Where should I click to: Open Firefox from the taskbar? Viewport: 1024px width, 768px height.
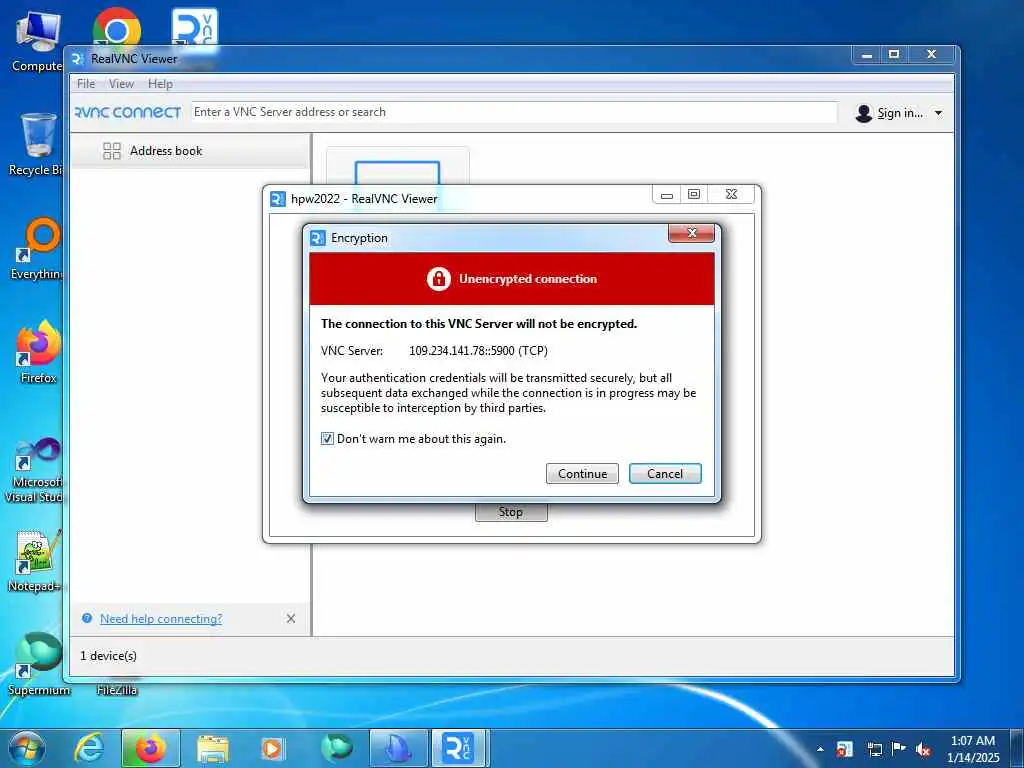tap(151, 749)
